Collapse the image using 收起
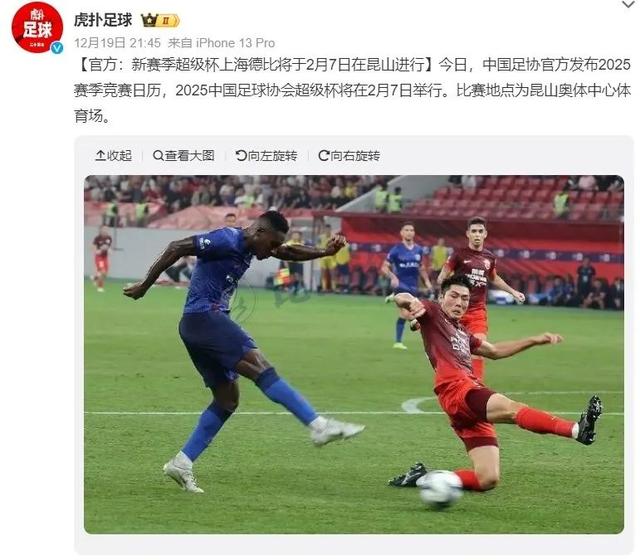 tap(113, 156)
